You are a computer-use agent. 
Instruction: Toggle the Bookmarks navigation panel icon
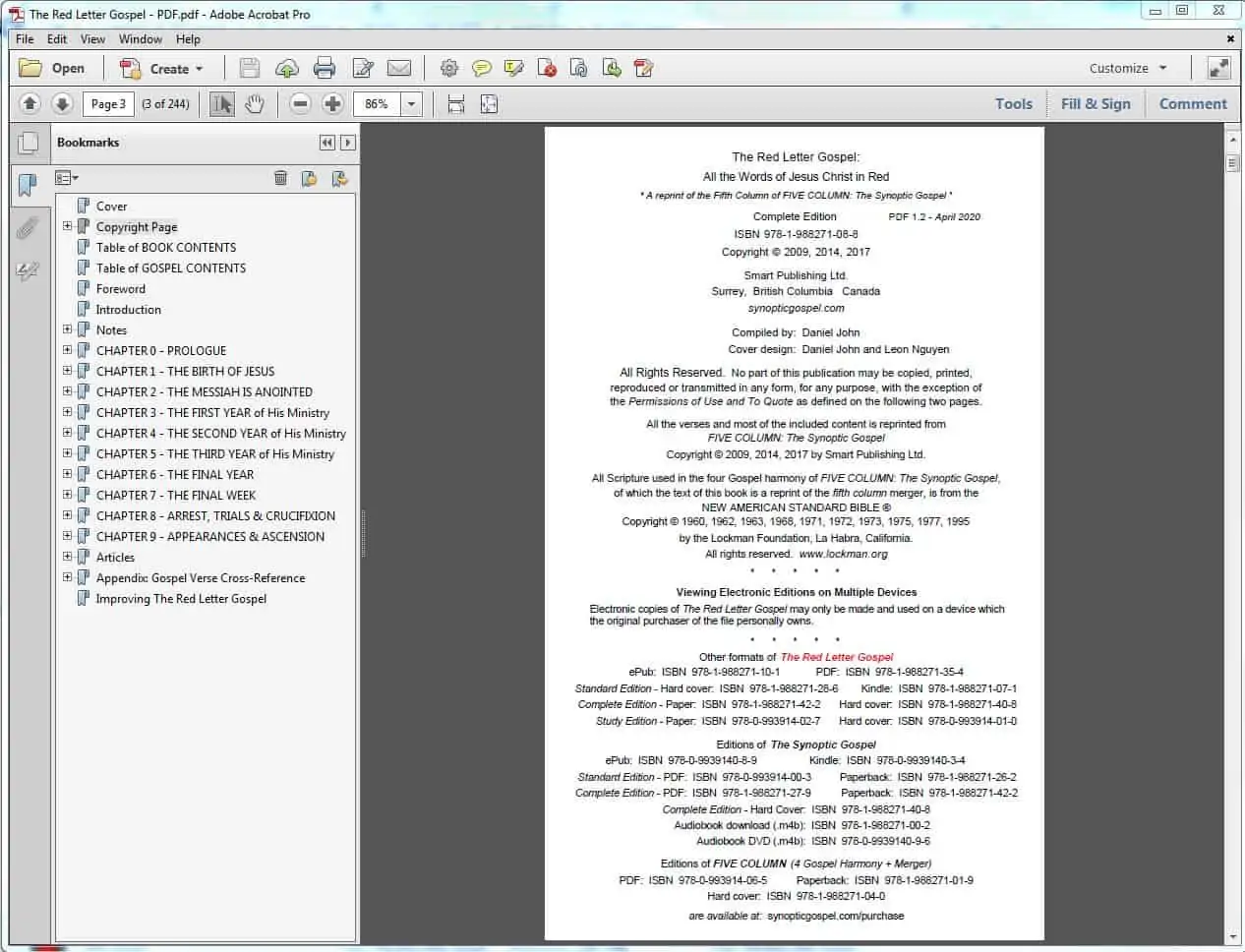[x=28, y=185]
